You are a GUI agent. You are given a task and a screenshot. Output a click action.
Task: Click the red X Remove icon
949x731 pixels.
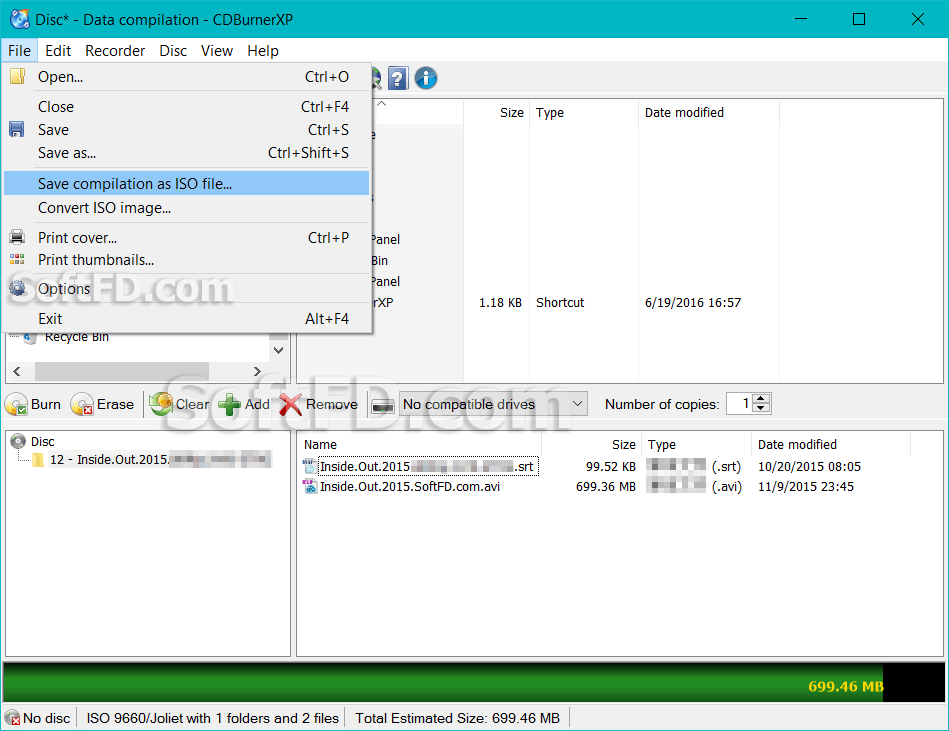[x=291, y=404]
